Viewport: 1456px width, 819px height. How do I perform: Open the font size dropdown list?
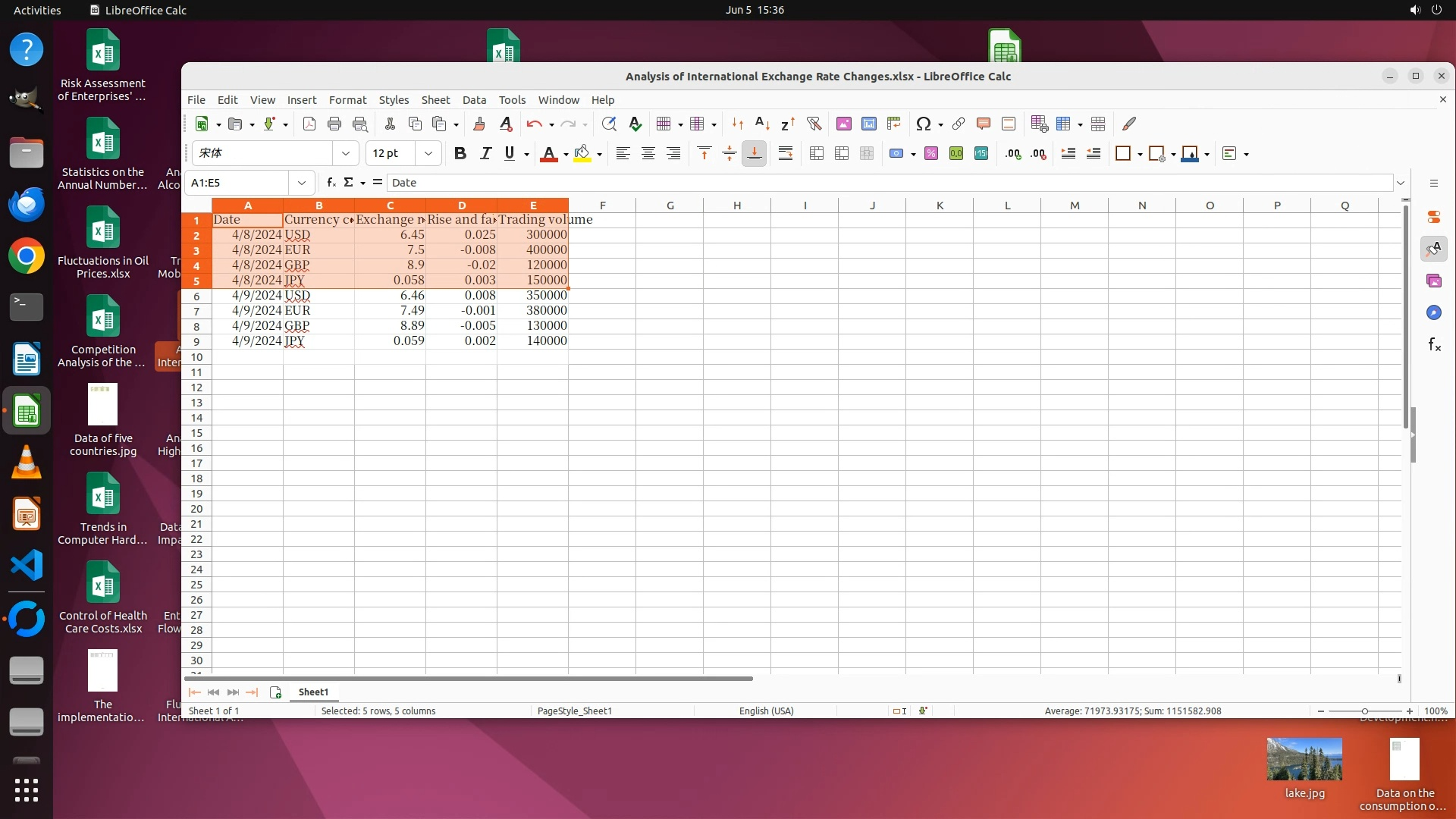click(x=428, y=153)
